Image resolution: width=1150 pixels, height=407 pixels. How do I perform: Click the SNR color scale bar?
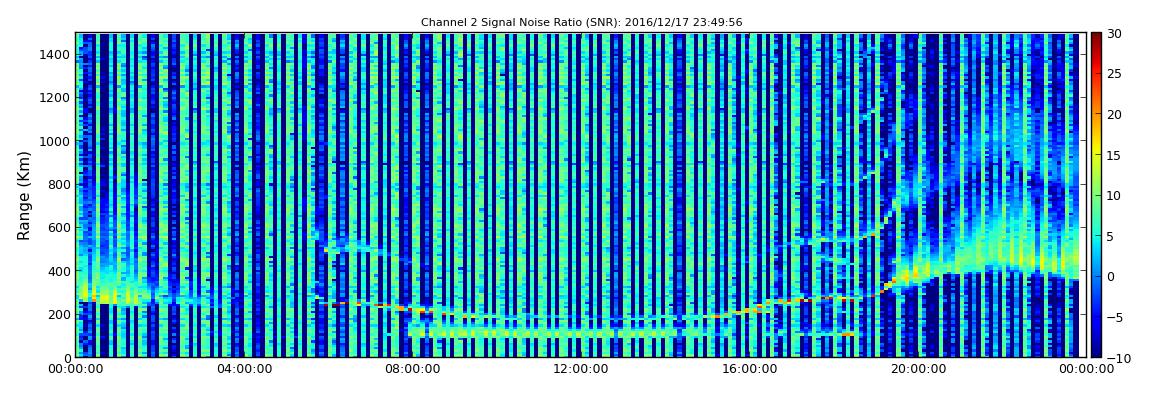pyautogui.click(x=1096, y=195)
